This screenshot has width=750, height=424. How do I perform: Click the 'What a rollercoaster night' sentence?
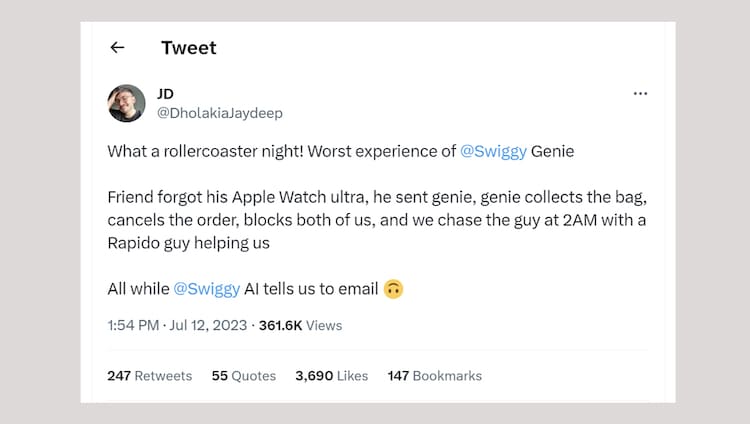click(280, 151)
